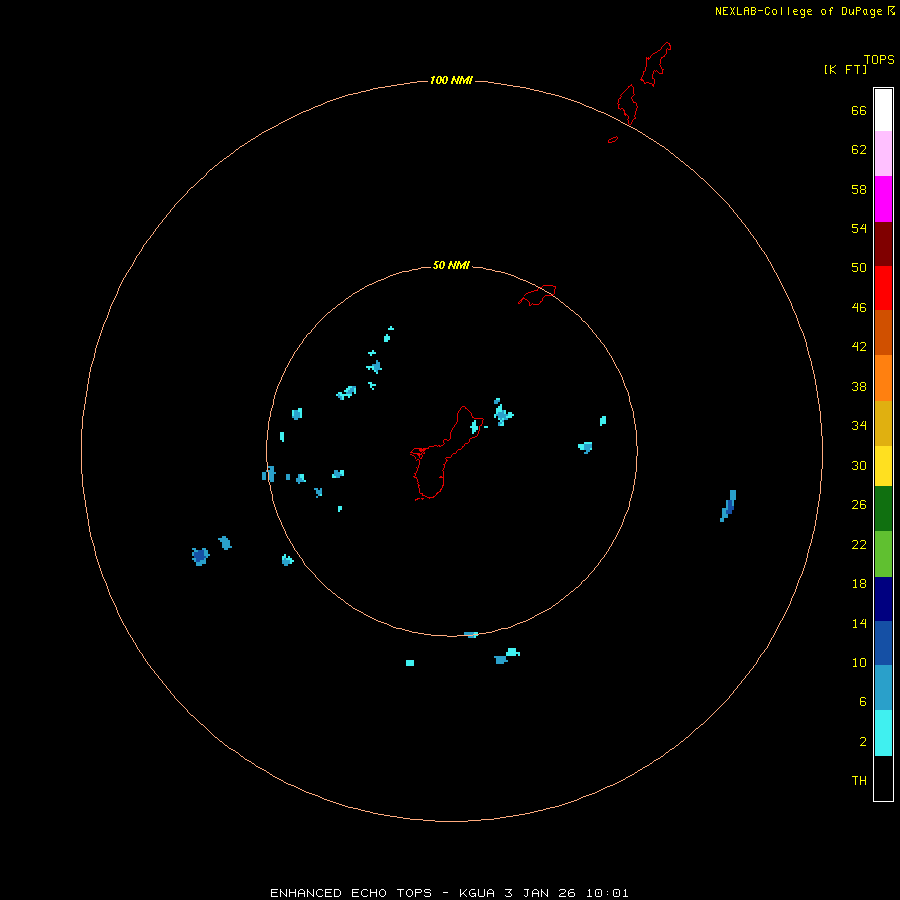Click the legend value 54
Image resolution: width=900 pixels, height=900 pixels.
tap(859, 228)
